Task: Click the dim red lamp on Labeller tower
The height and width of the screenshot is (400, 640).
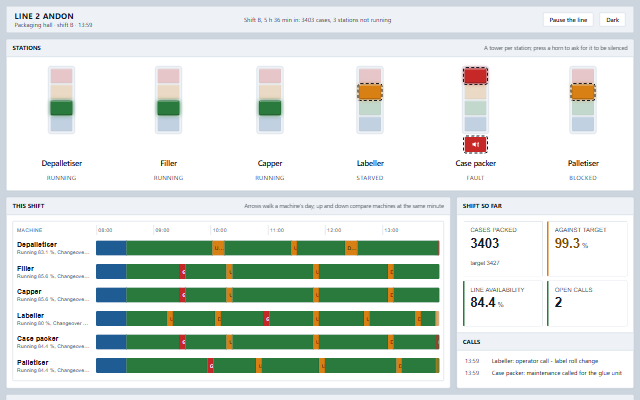Action: 370,76
